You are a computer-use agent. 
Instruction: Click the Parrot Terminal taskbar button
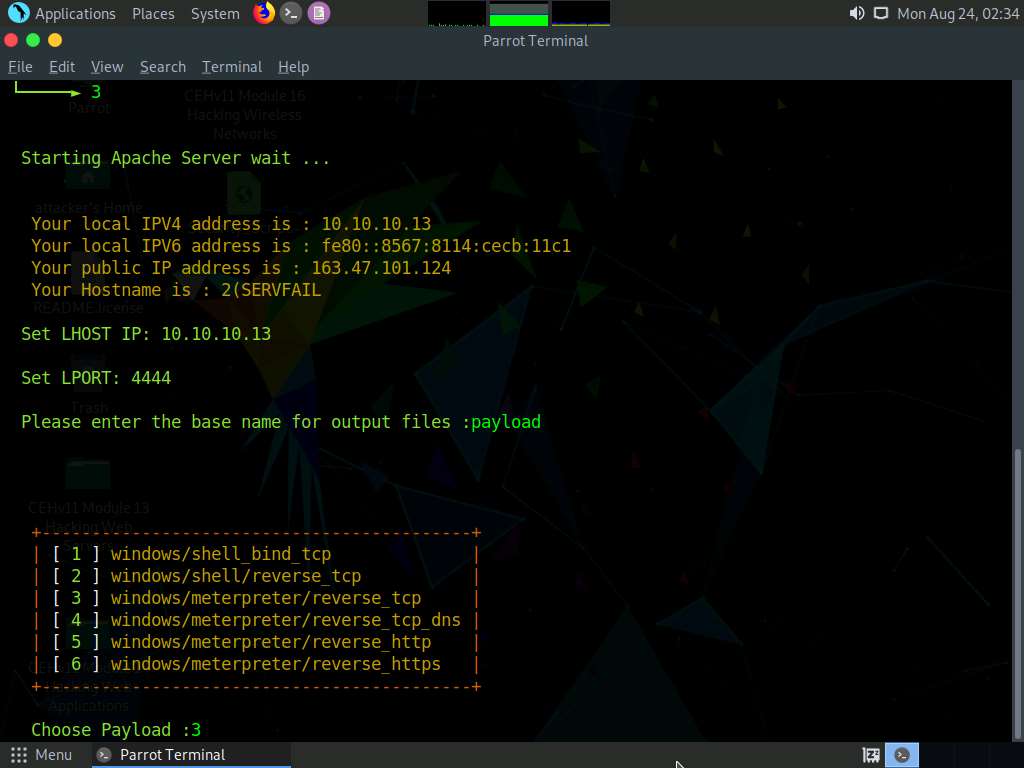point(190,755)
